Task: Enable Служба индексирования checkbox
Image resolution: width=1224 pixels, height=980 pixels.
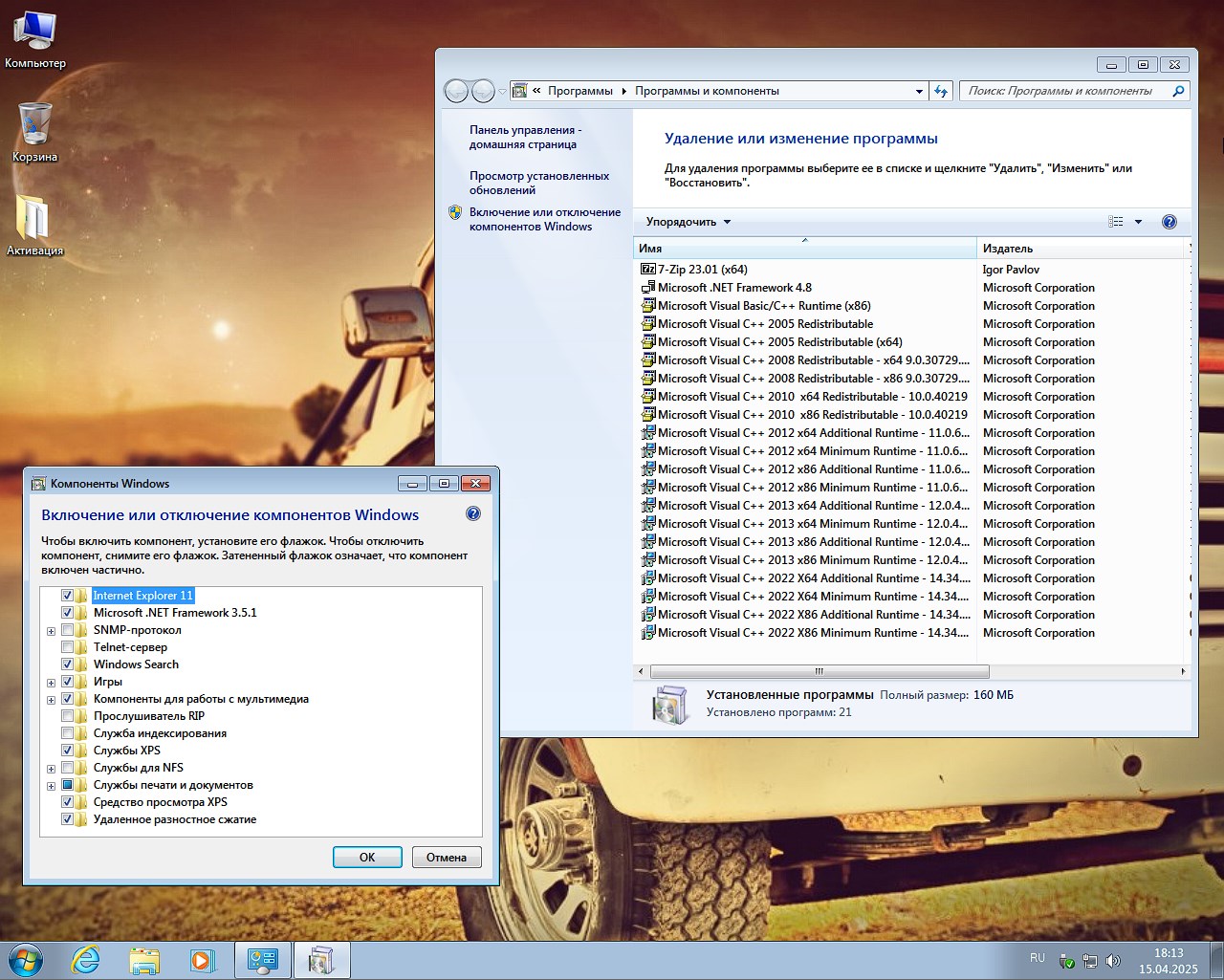Action: click(67, 733)
